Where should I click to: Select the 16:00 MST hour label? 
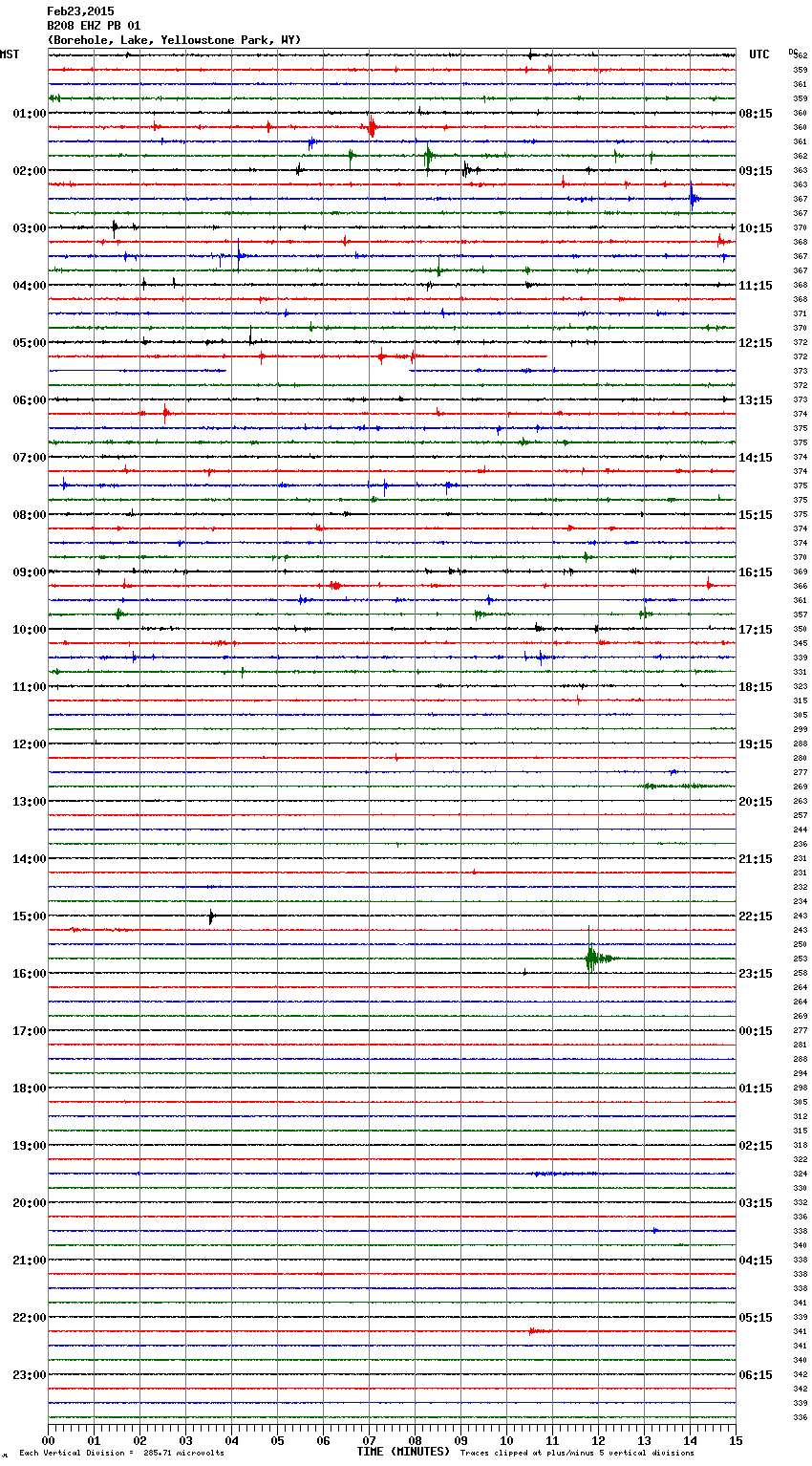[30, 974]
